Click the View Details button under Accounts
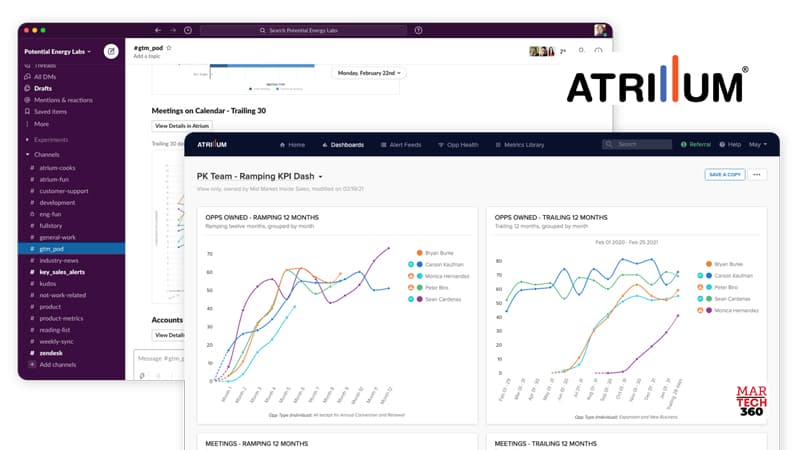Image resolution: width=800 pixels, height=450 pixels. point(168,335)
